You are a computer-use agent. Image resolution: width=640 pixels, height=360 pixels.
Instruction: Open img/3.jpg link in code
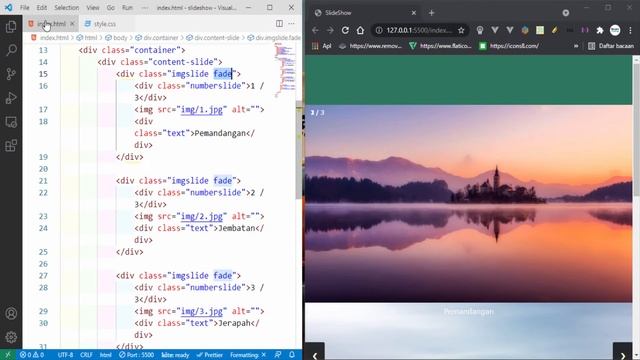click(202, 311)
